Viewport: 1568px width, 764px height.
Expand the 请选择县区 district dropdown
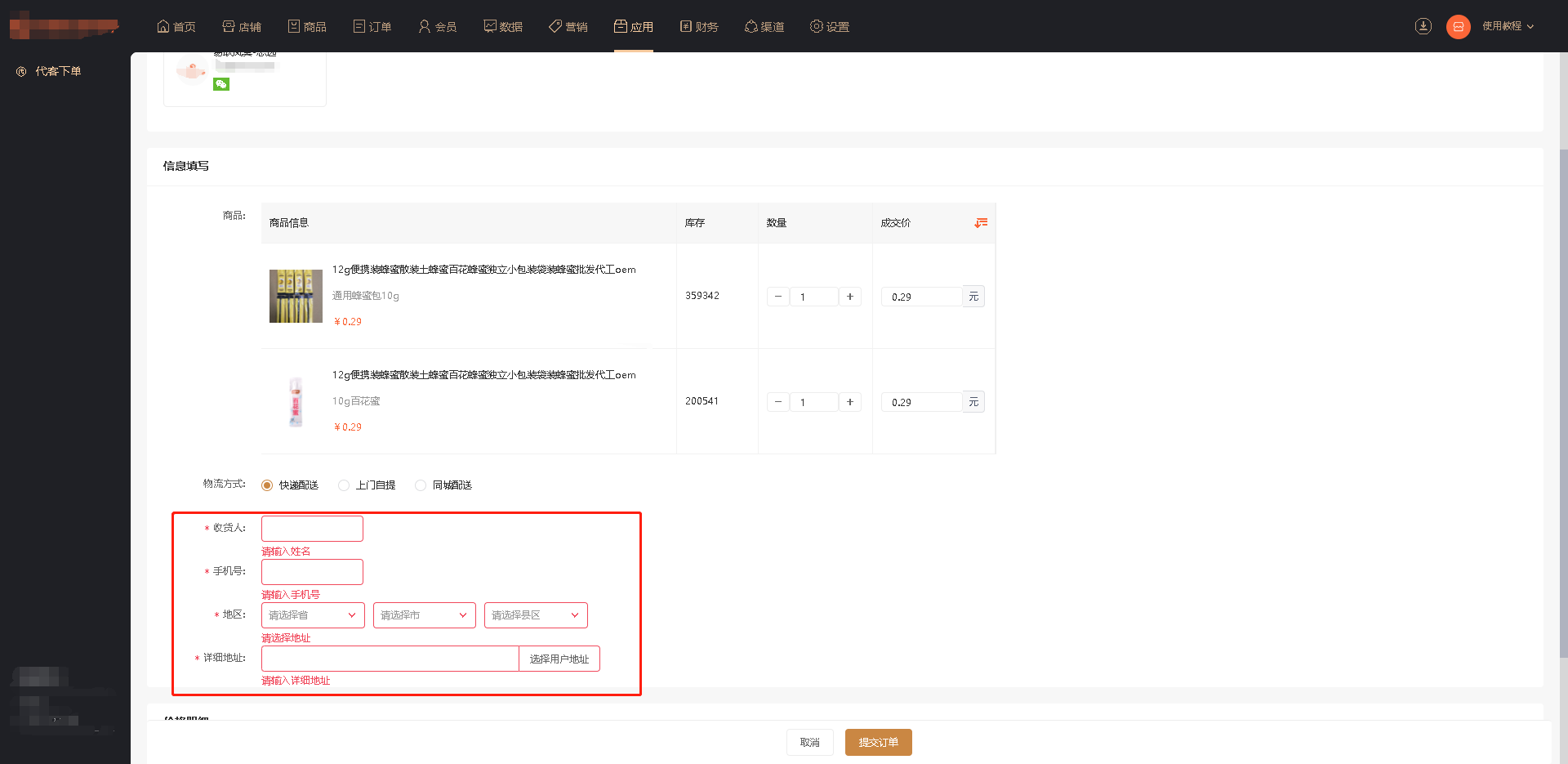(536, 615)
